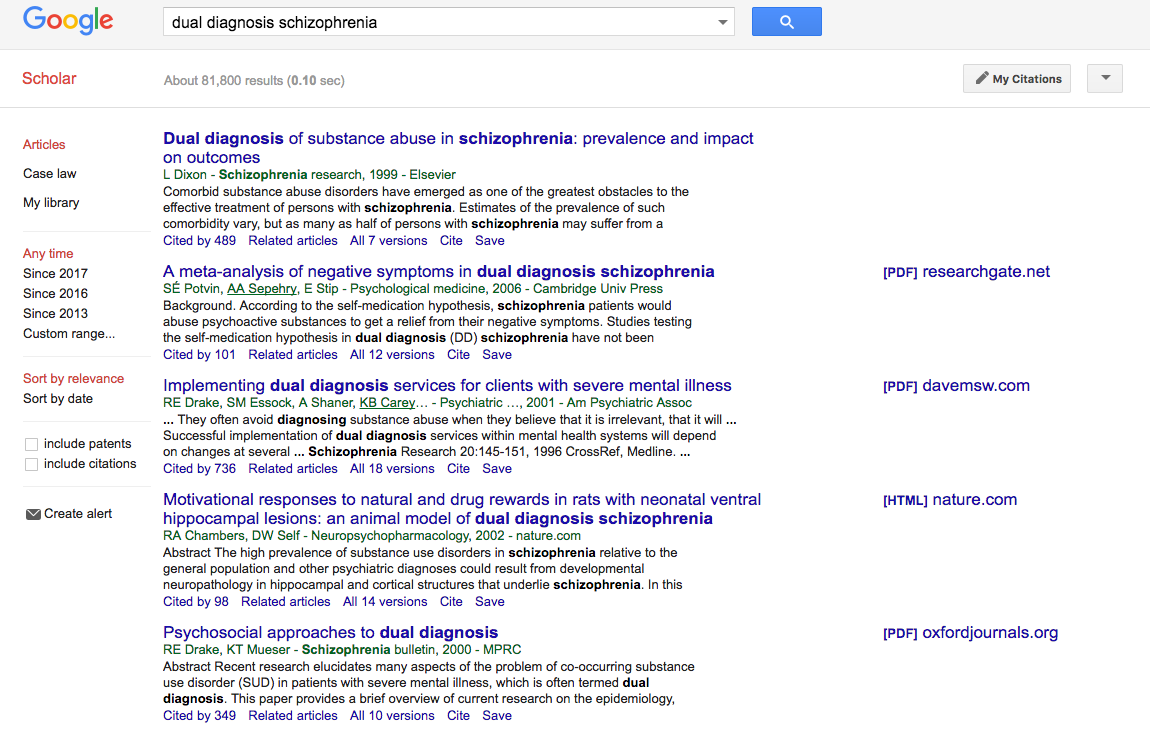Open My Citations with the pencil icon
This screenshot has width=1150, height=734.
(x=1016, y=79)
